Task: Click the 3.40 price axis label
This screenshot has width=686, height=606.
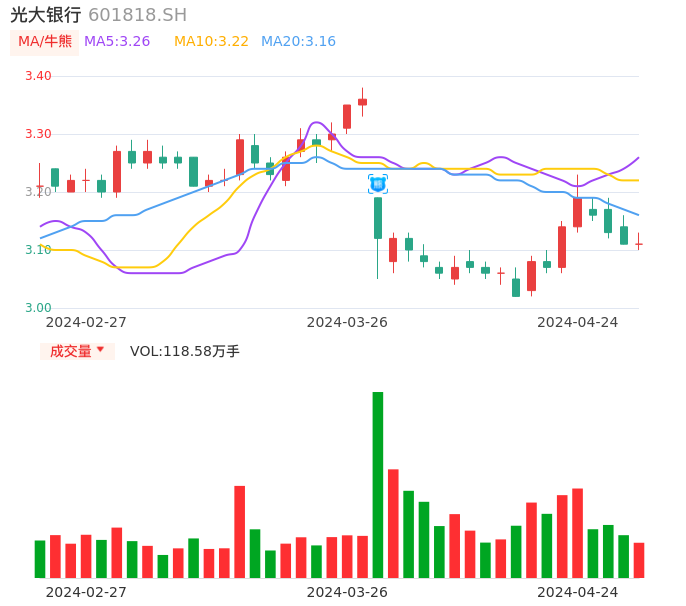Action: (38, 76)
